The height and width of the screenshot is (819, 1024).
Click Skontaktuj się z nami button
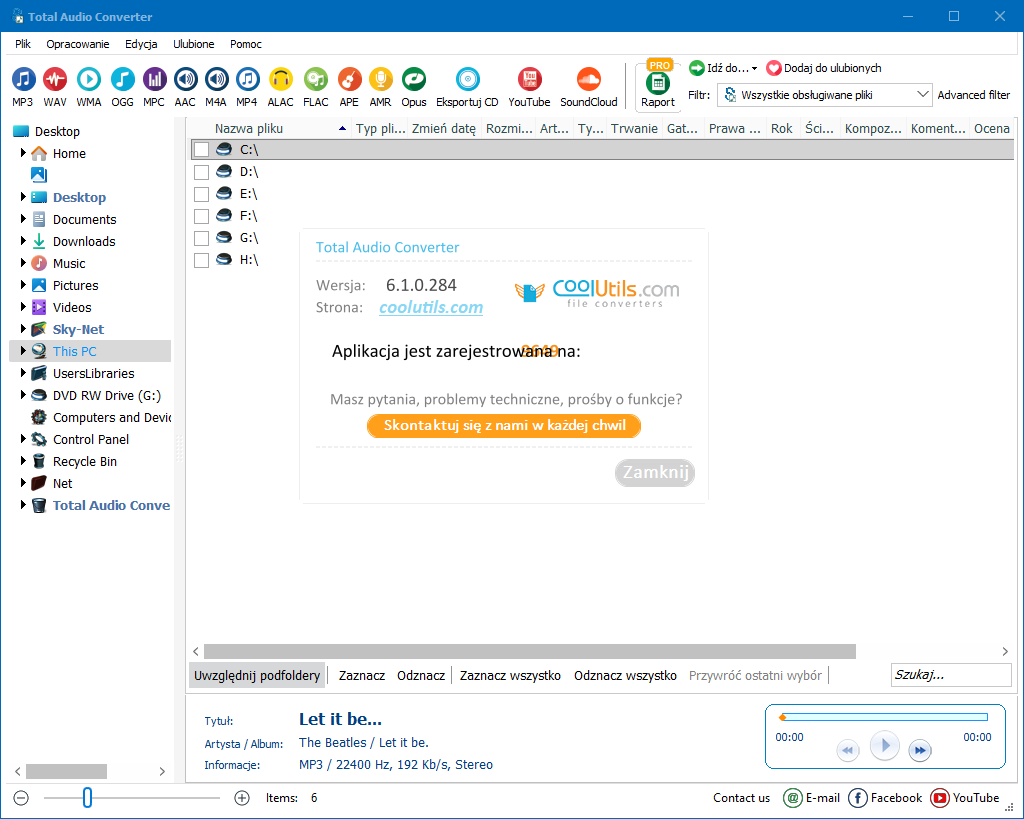tap(504, 426)
